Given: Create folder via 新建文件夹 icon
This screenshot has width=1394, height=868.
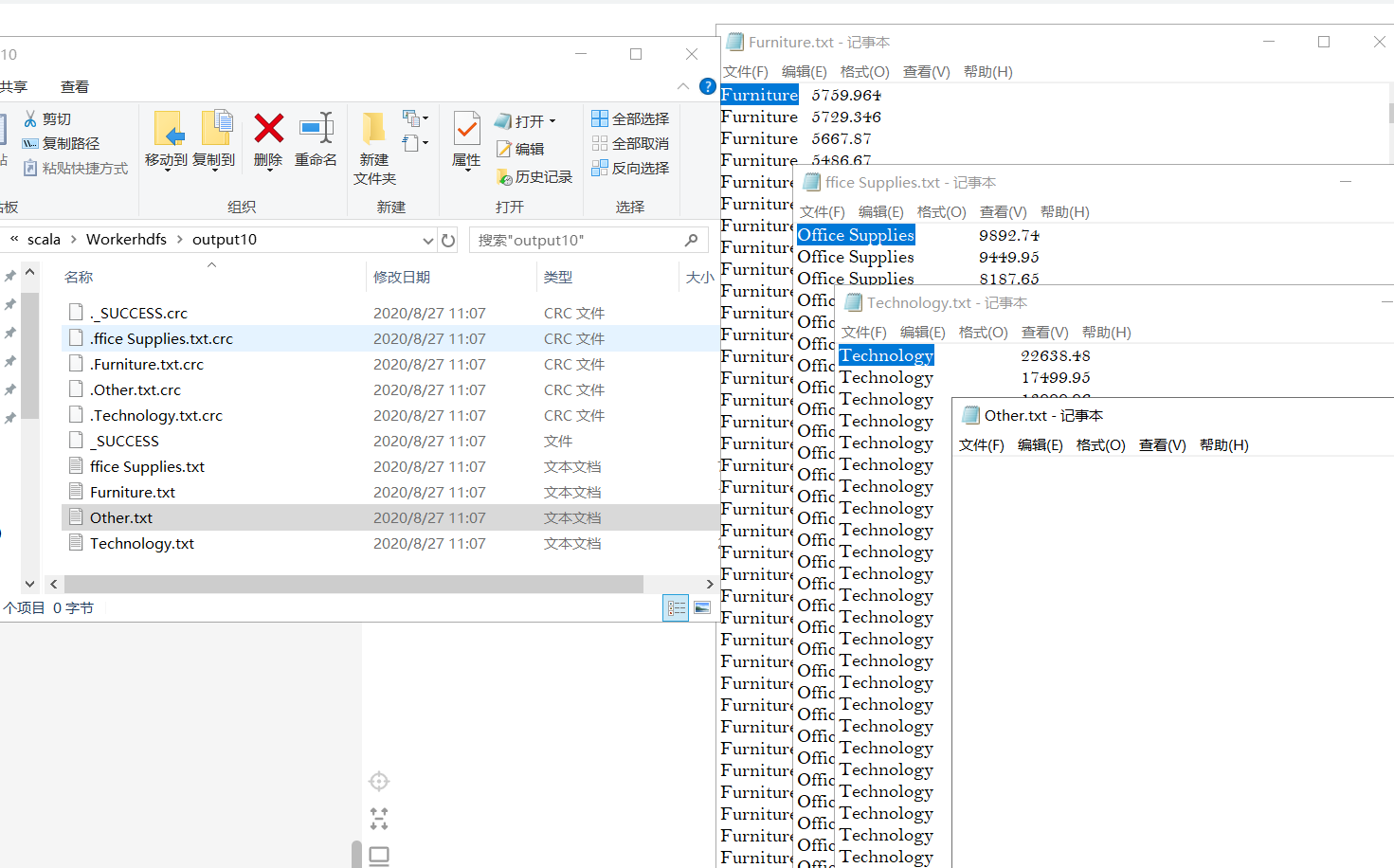Looking at the screenshot, I should (373, 142).
